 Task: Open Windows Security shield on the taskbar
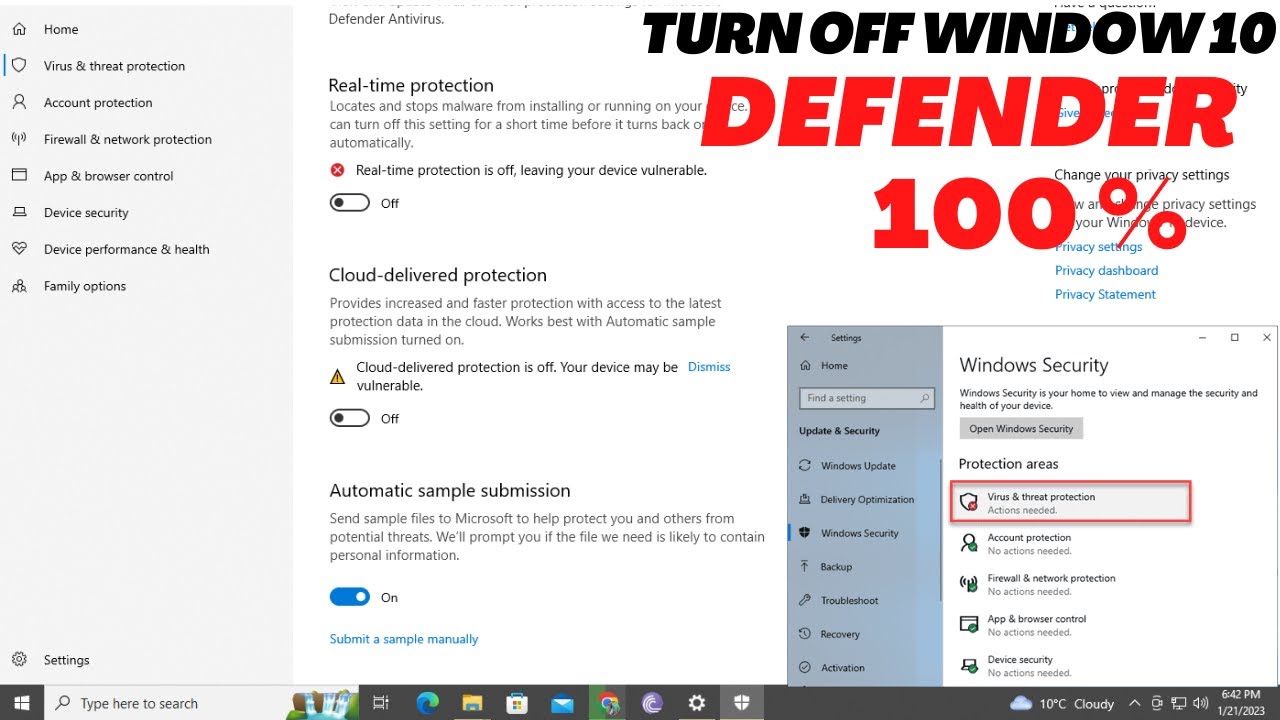pyautogui.click(x=743, y=703)
